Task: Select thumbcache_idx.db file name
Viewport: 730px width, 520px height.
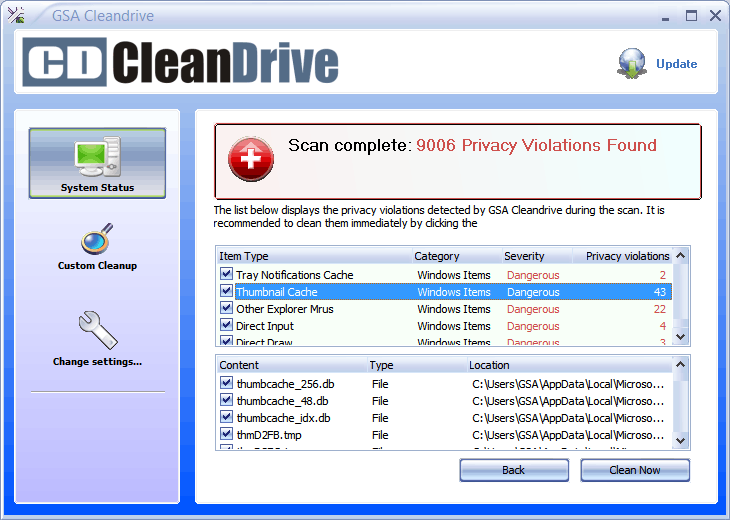Action: (284, 418)
